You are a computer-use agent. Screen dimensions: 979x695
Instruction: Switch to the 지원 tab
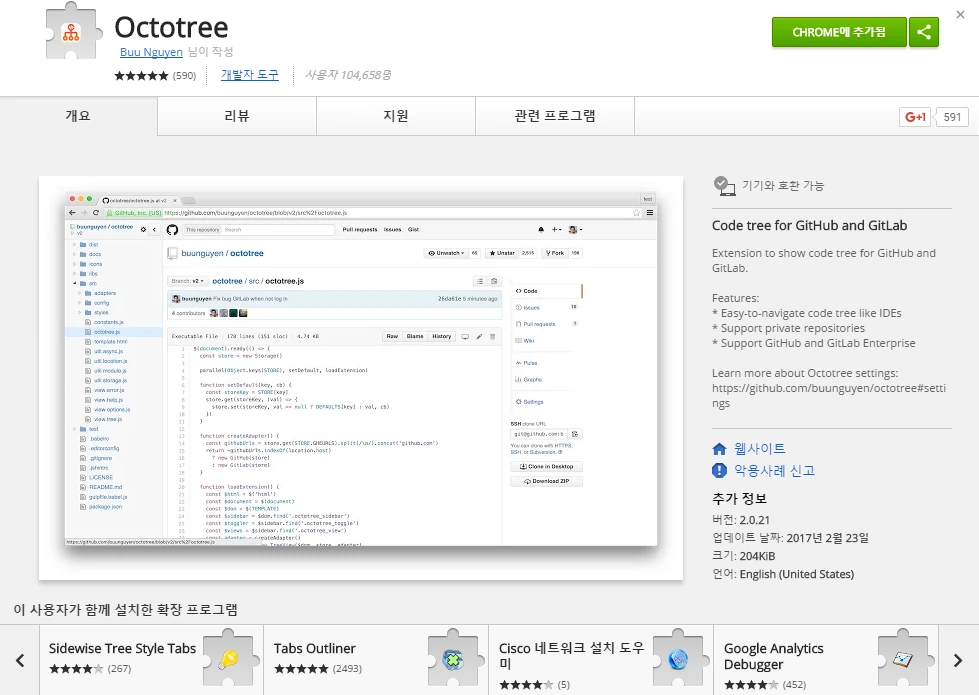(x=396, y=116)
